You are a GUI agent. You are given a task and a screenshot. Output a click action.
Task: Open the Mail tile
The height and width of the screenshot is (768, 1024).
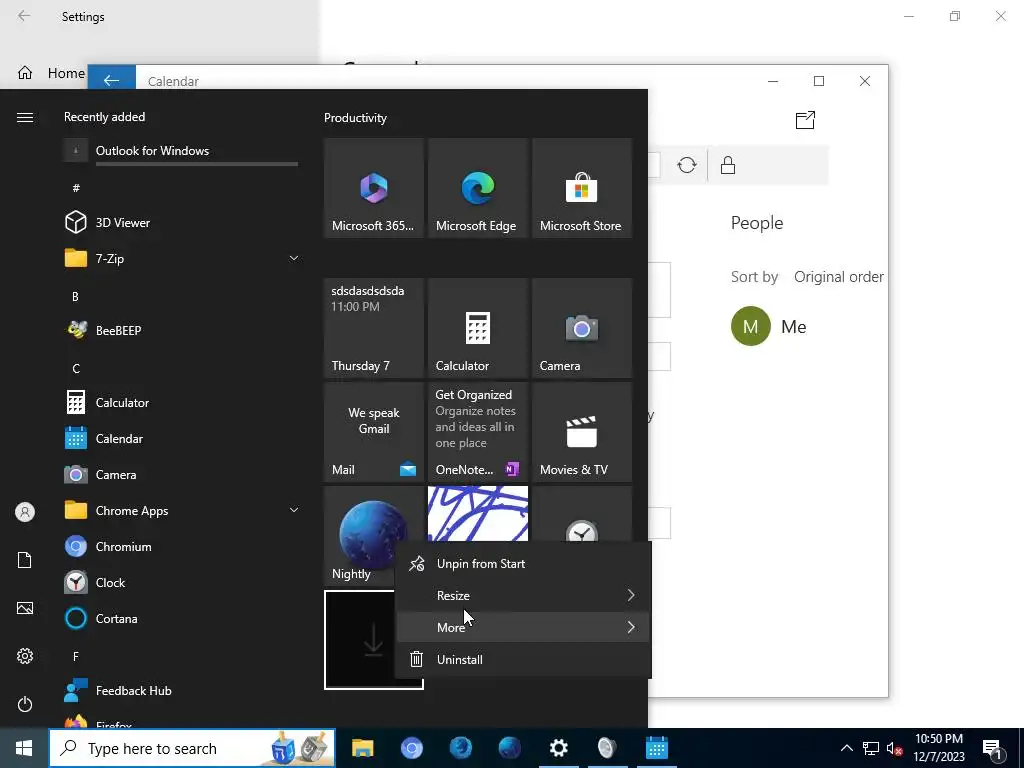[x=374, y=432]
